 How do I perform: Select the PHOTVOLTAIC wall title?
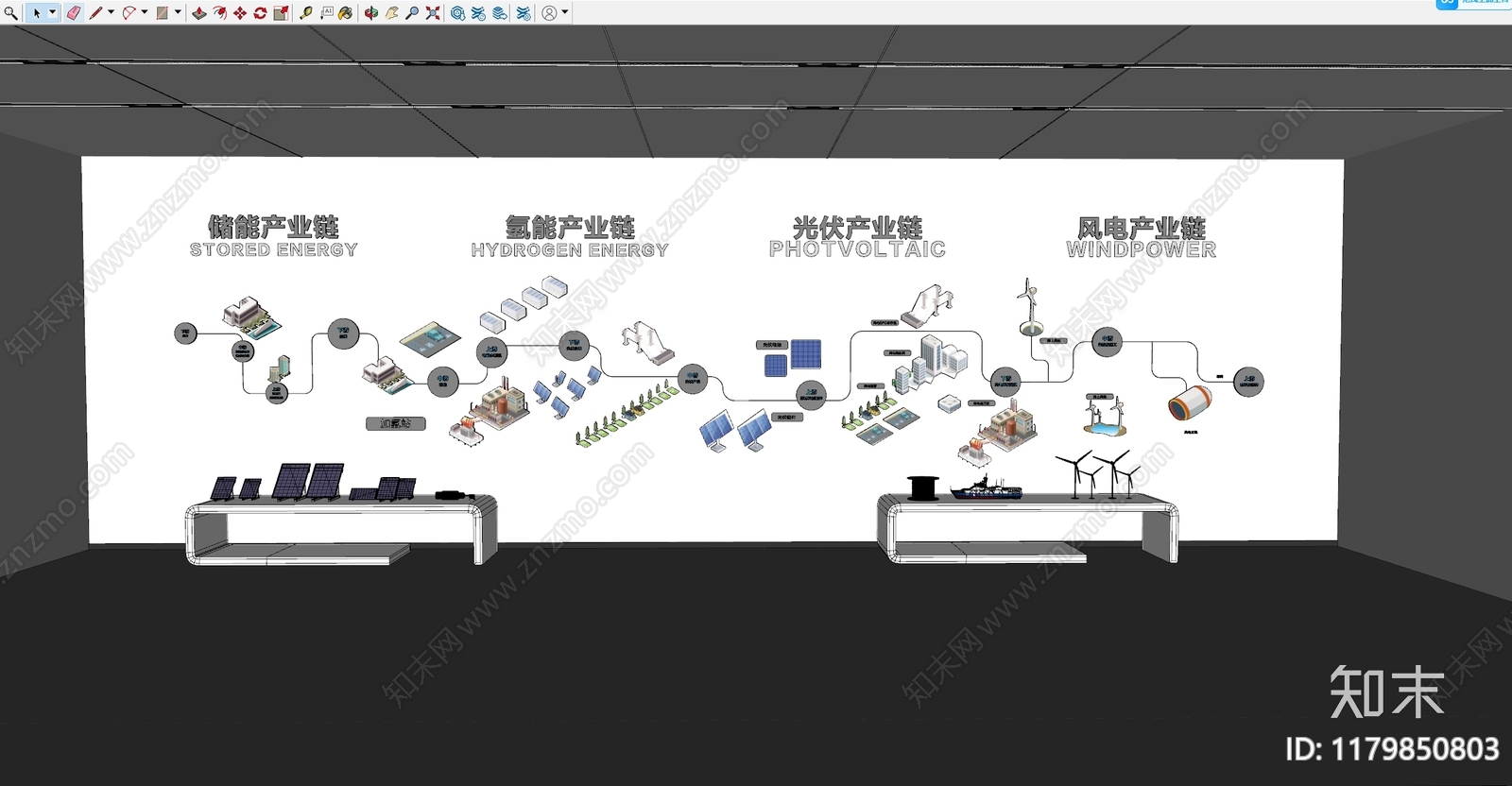[x=857, y=248]
